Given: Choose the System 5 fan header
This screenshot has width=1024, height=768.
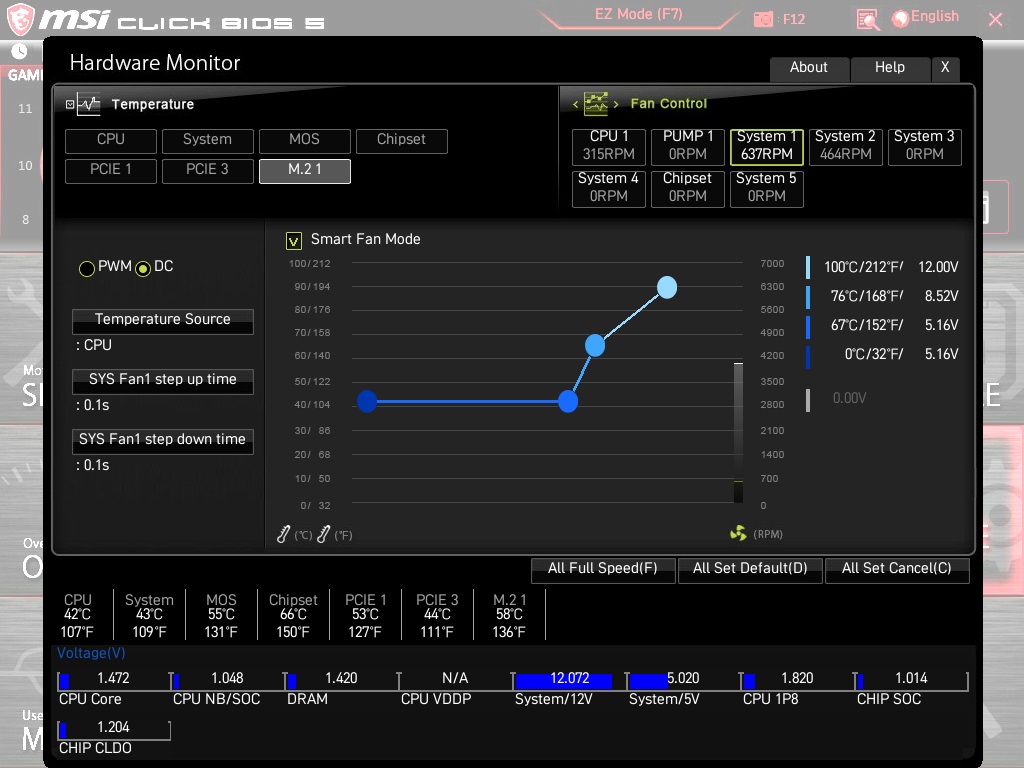Looking at the screenshot, I should point(767,188).
